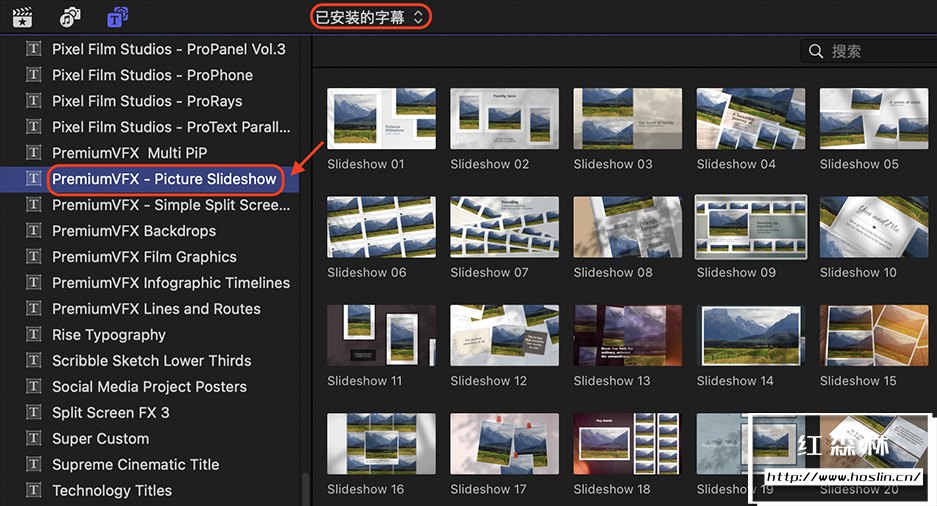Click T icon beside PremiumVFX Backdrops
The width and height of the screenshot is (937, 506).
click(x=33, y=231)
